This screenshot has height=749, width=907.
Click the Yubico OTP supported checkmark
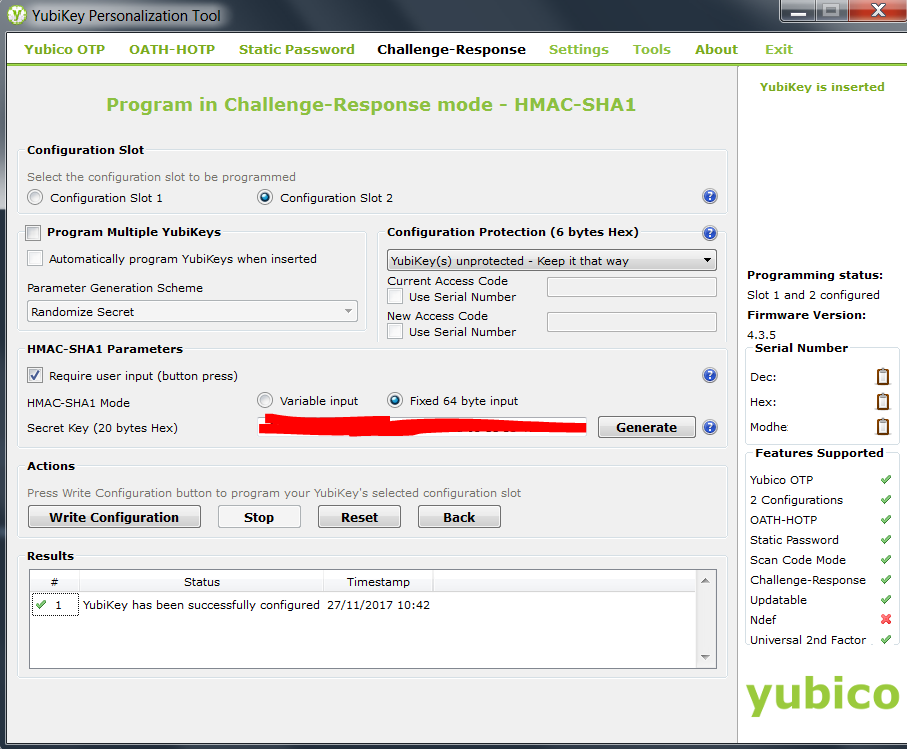tap(886, 479)
